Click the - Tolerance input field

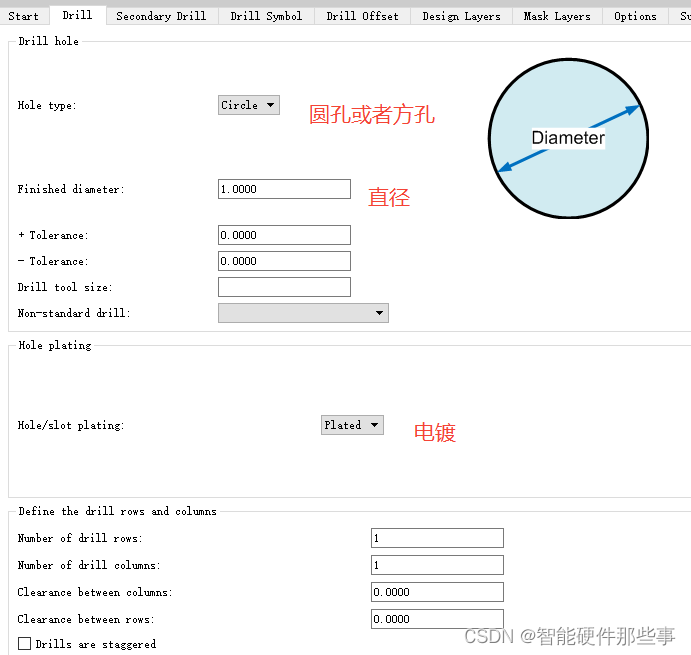click(284, 261)
